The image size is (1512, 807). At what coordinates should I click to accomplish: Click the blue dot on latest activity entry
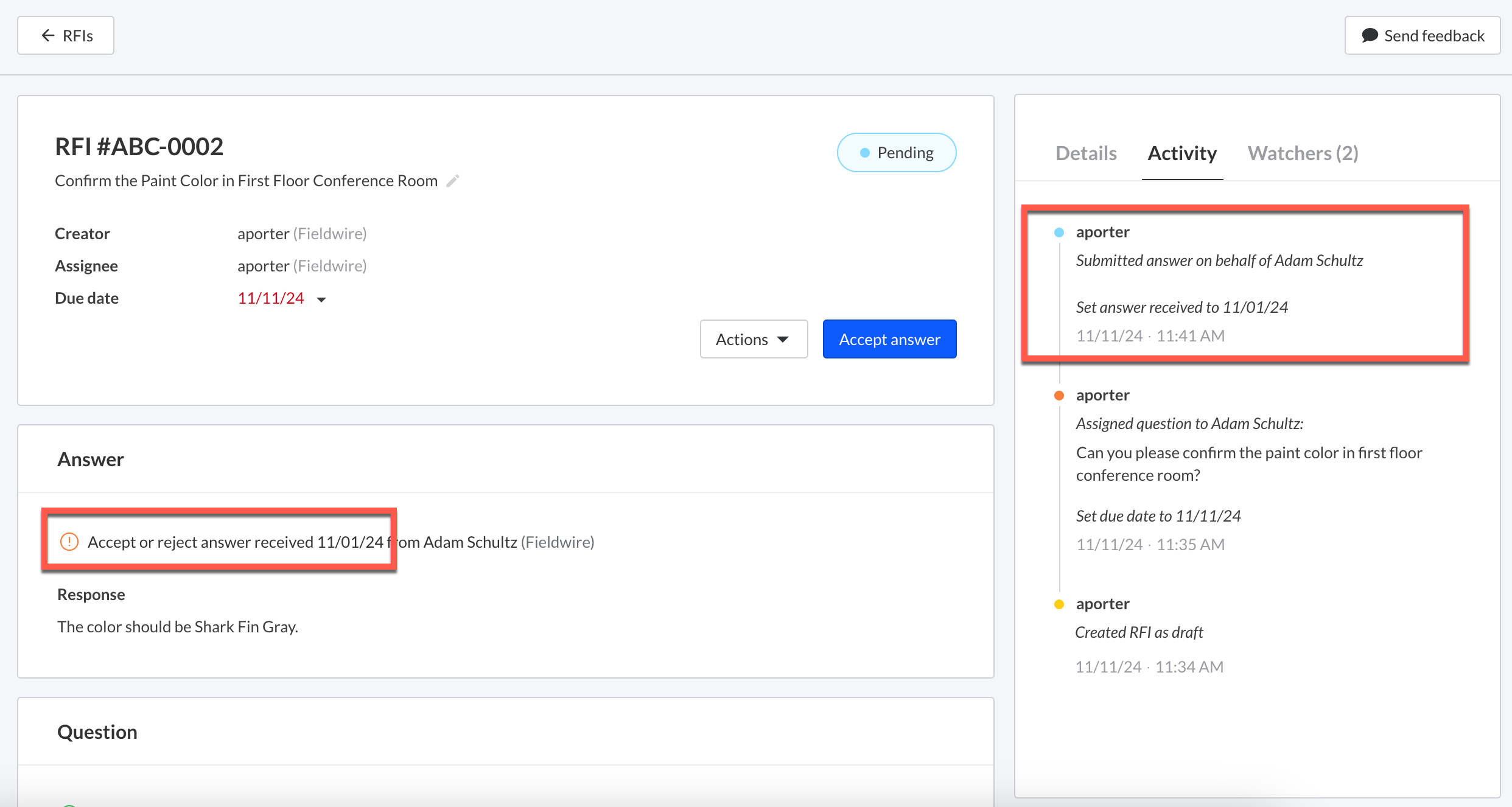point(1059,232)
